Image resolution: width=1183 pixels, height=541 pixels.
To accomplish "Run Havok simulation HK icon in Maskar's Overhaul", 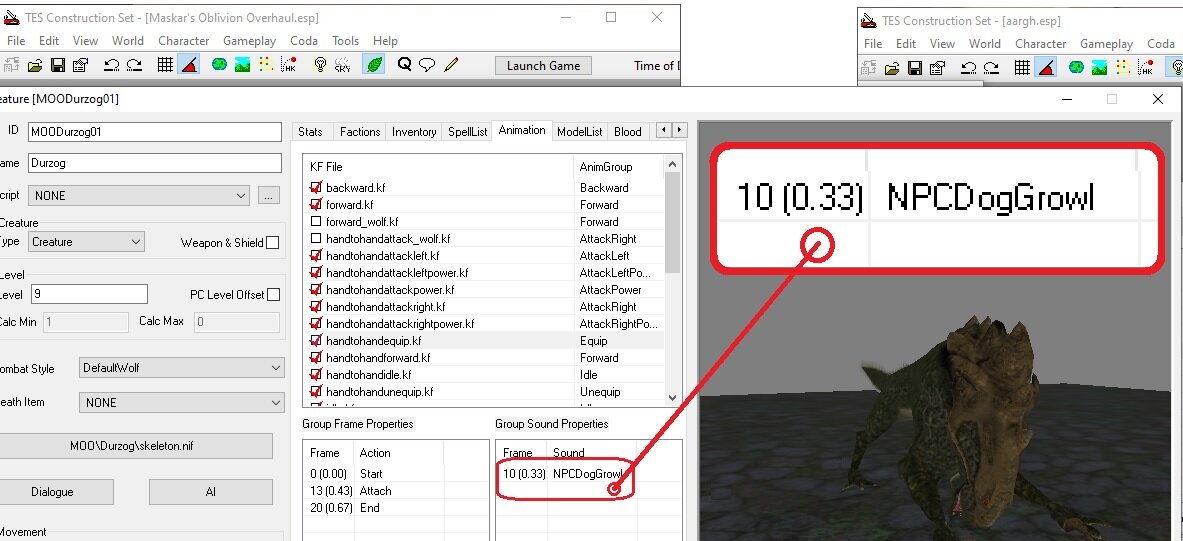I will [x=288, y=66].
